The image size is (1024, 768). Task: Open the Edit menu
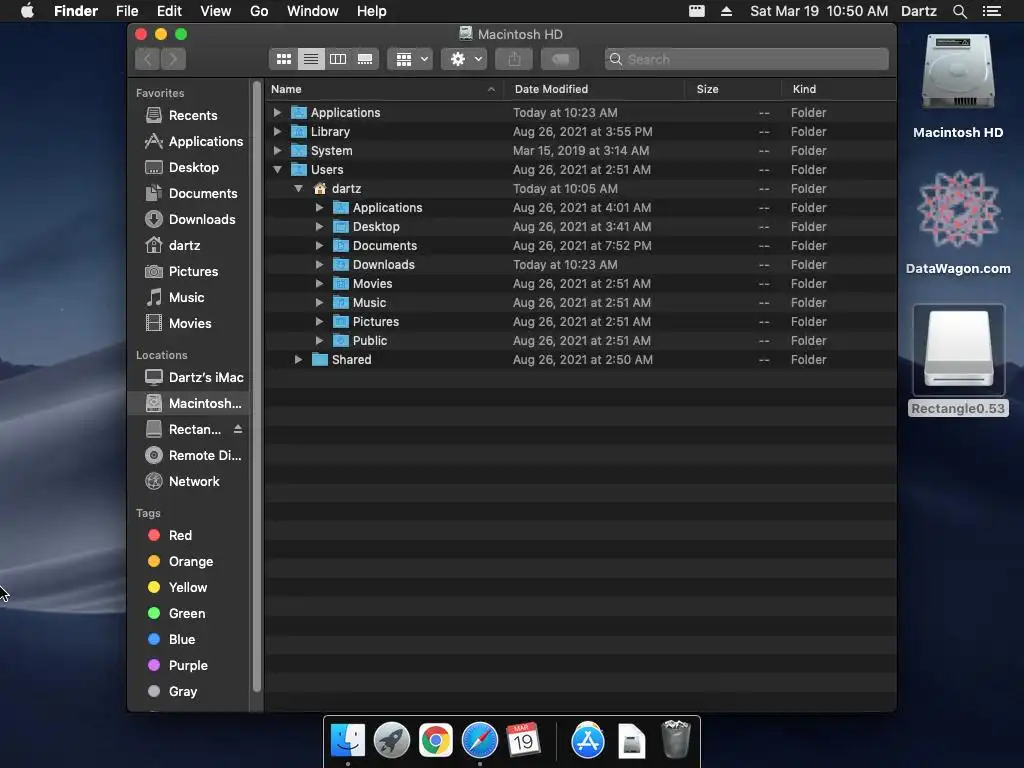[x=169, y=11]
